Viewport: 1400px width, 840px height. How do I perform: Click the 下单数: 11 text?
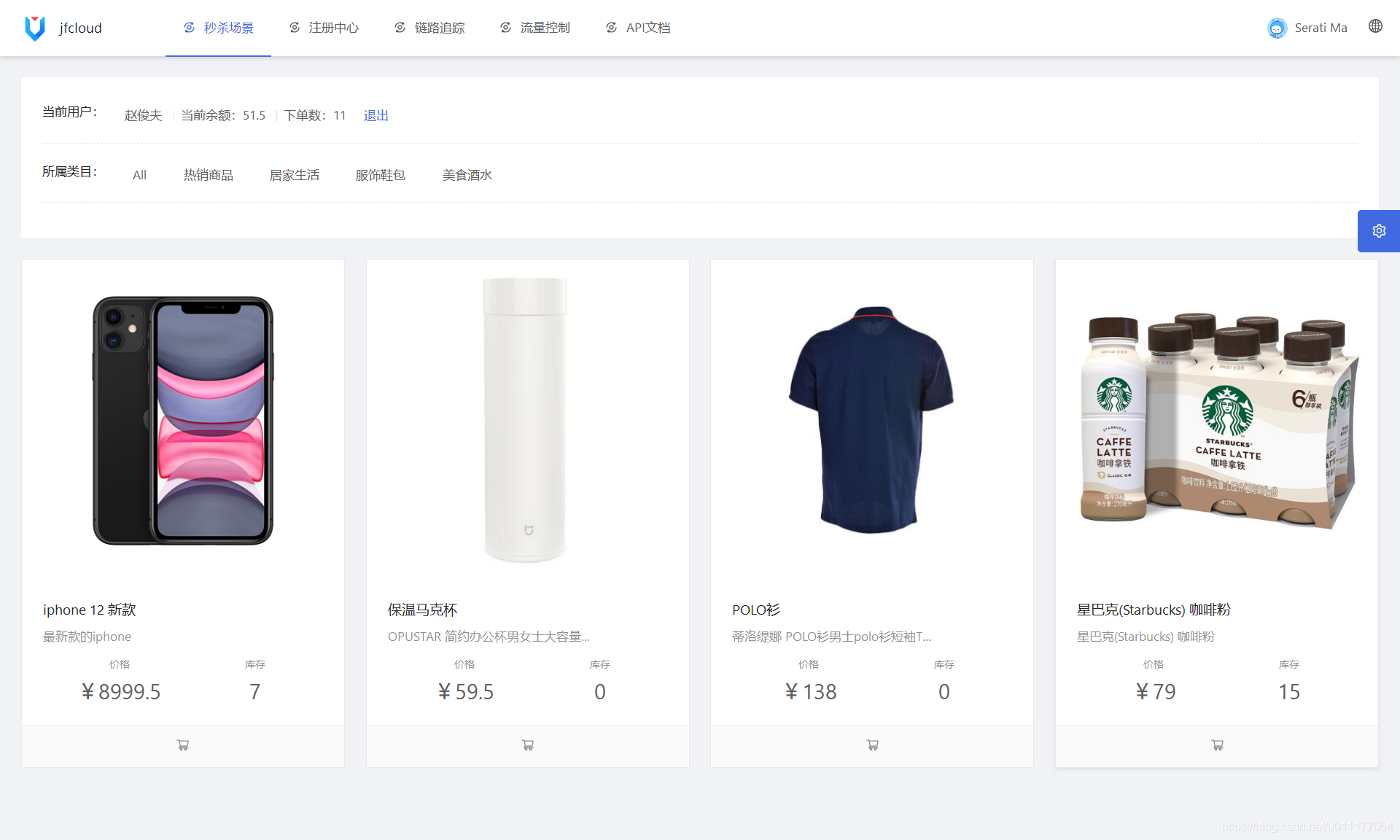314,115
